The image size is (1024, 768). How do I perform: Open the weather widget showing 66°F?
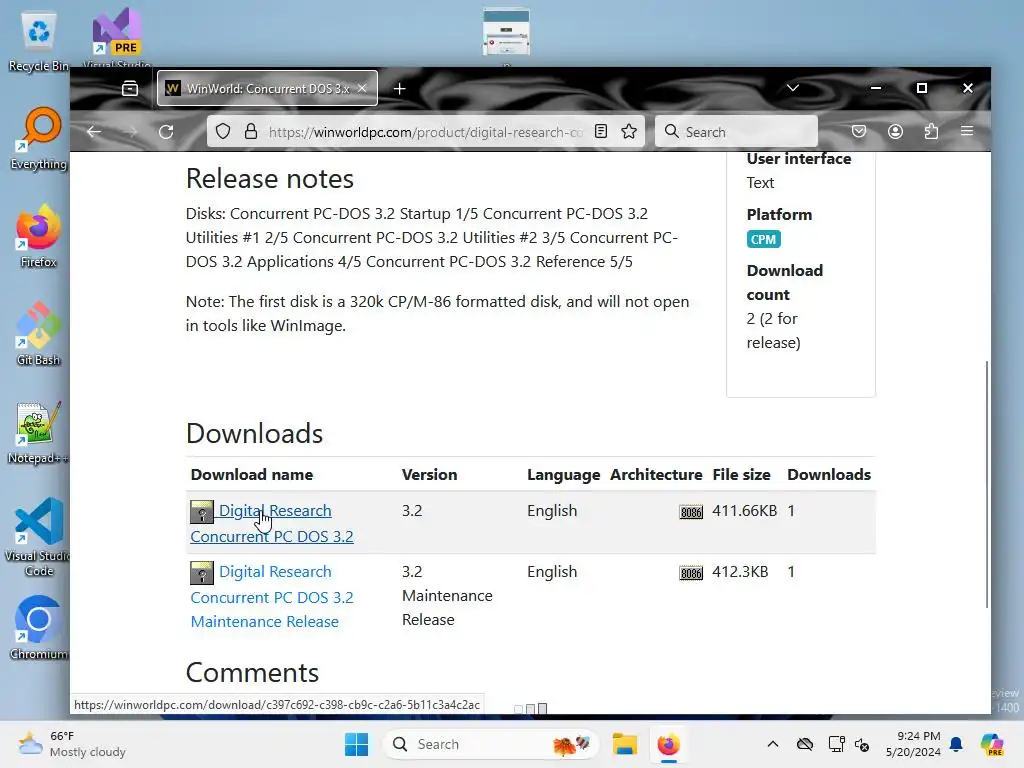[72, 744]
